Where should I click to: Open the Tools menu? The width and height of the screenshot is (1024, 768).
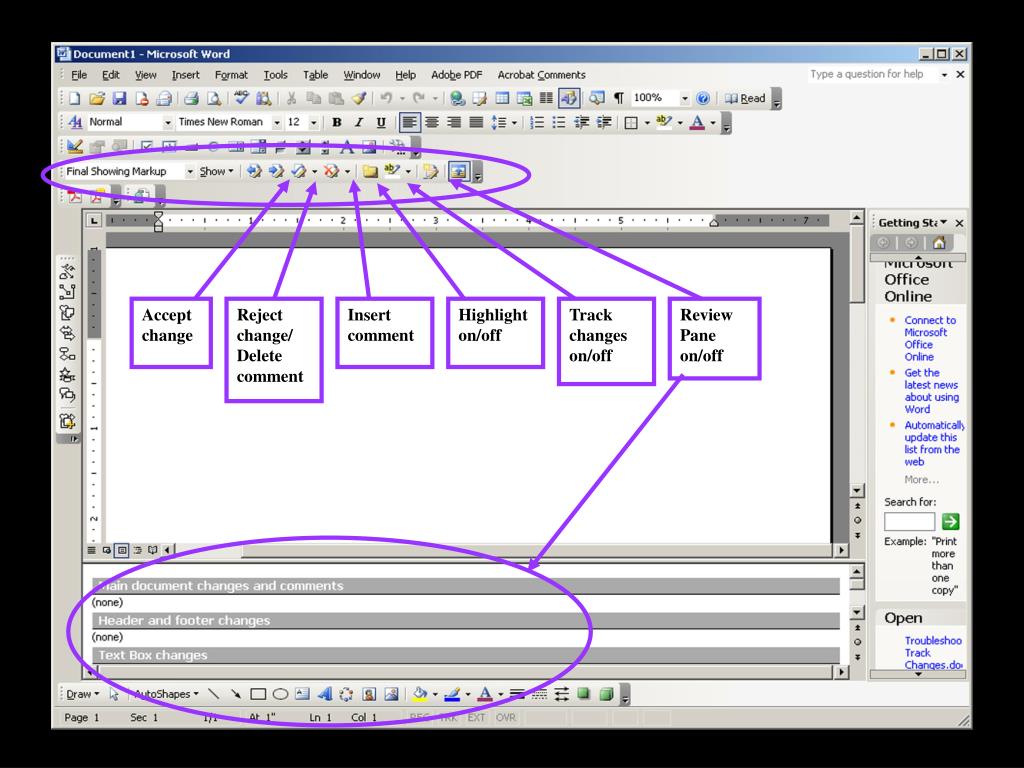tap(275, 75)
